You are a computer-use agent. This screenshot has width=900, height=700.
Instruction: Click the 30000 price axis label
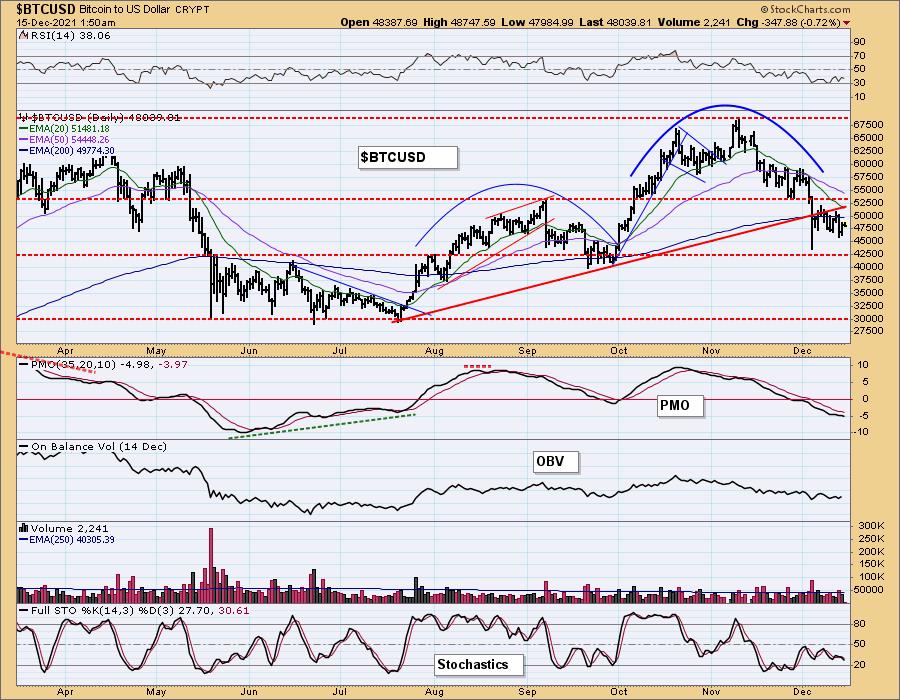click(868, 318)
